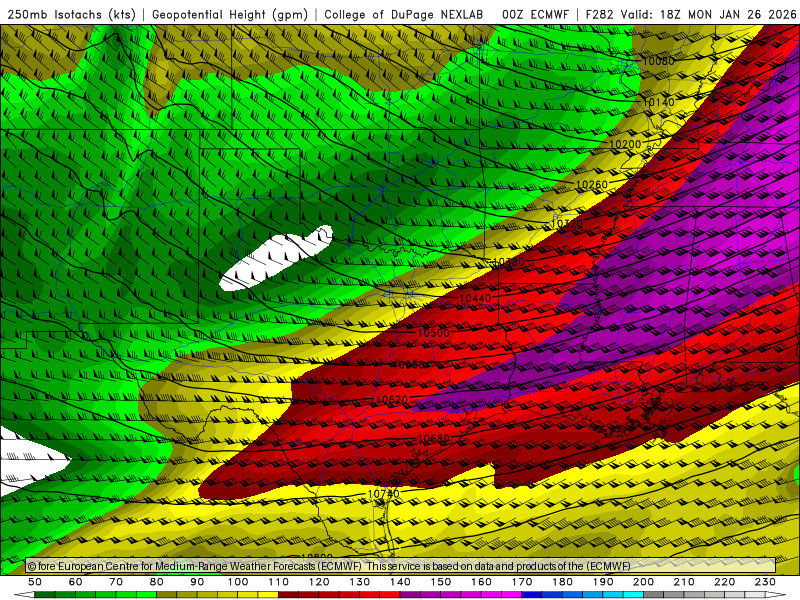Click the 10080 height contour label
Screen dimensions: 800x600
click(658, 61)
